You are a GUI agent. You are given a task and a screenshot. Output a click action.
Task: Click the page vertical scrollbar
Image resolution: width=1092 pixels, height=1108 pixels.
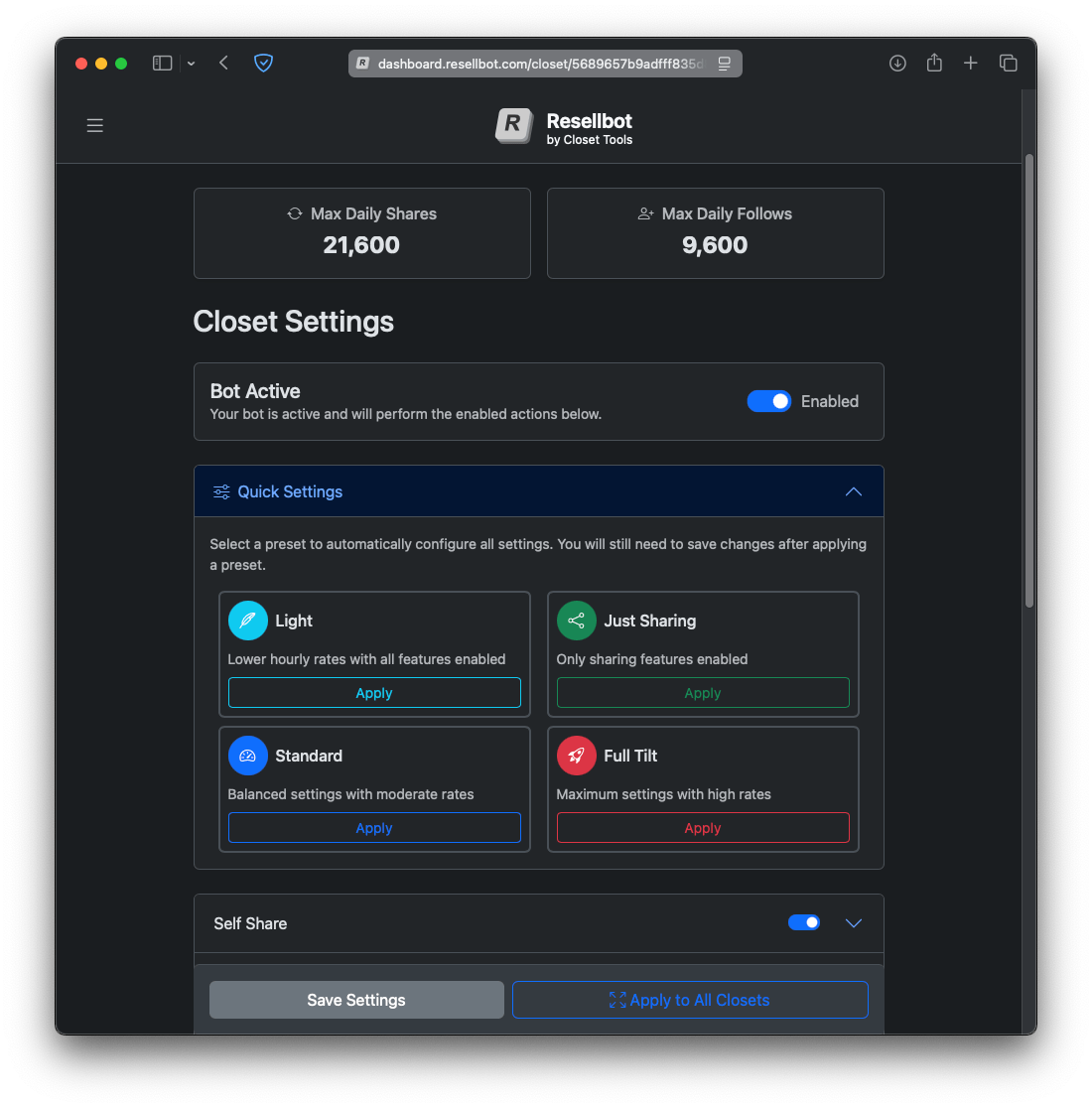tap(1029, 380)
